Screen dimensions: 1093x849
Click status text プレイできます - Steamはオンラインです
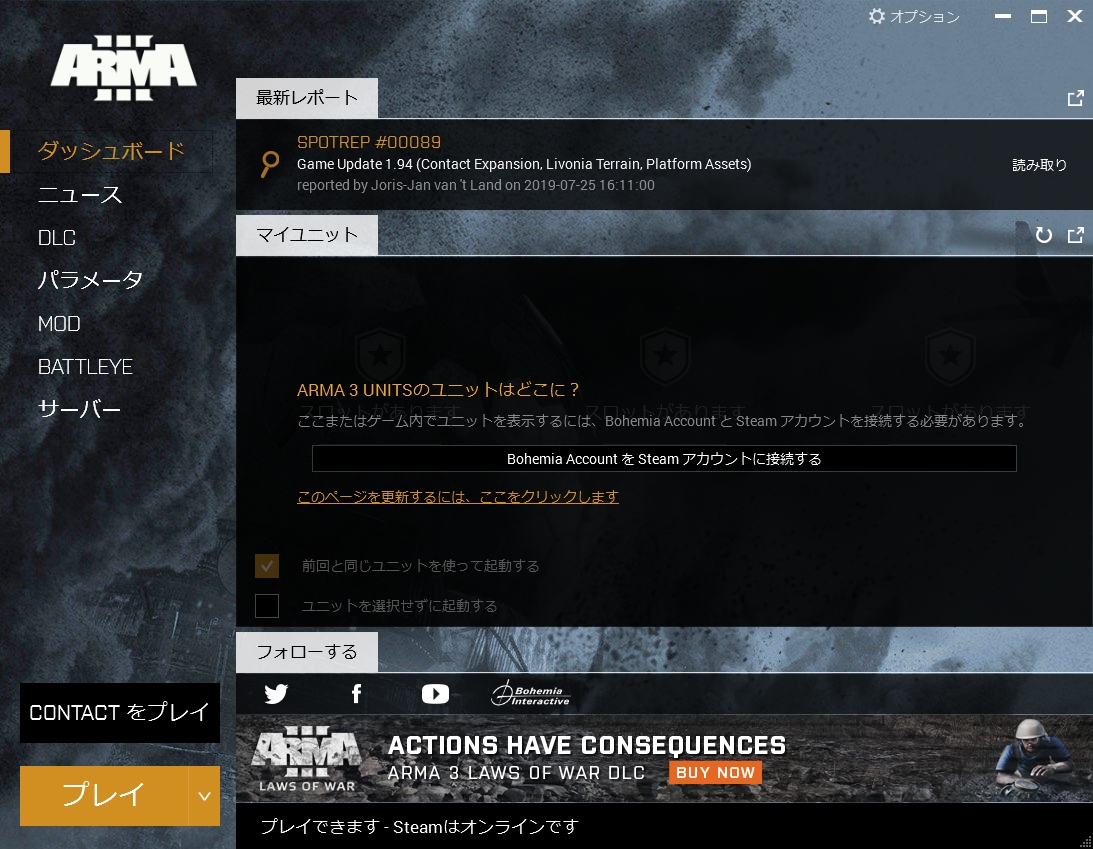click(420, 827)
